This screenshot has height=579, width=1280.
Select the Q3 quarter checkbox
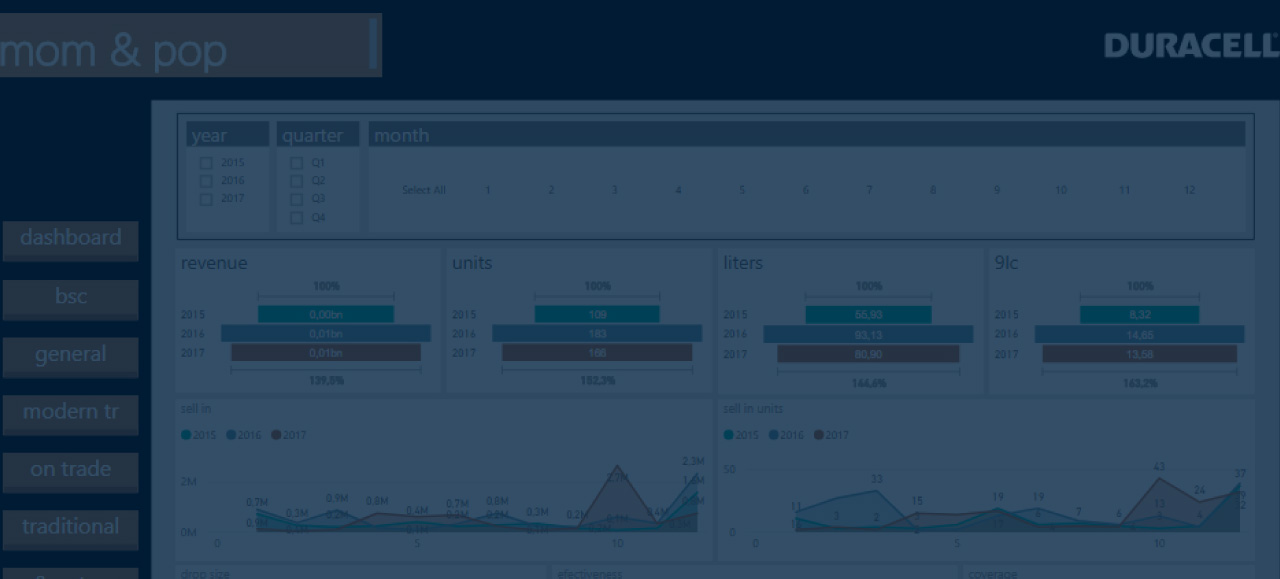(296, 199)
